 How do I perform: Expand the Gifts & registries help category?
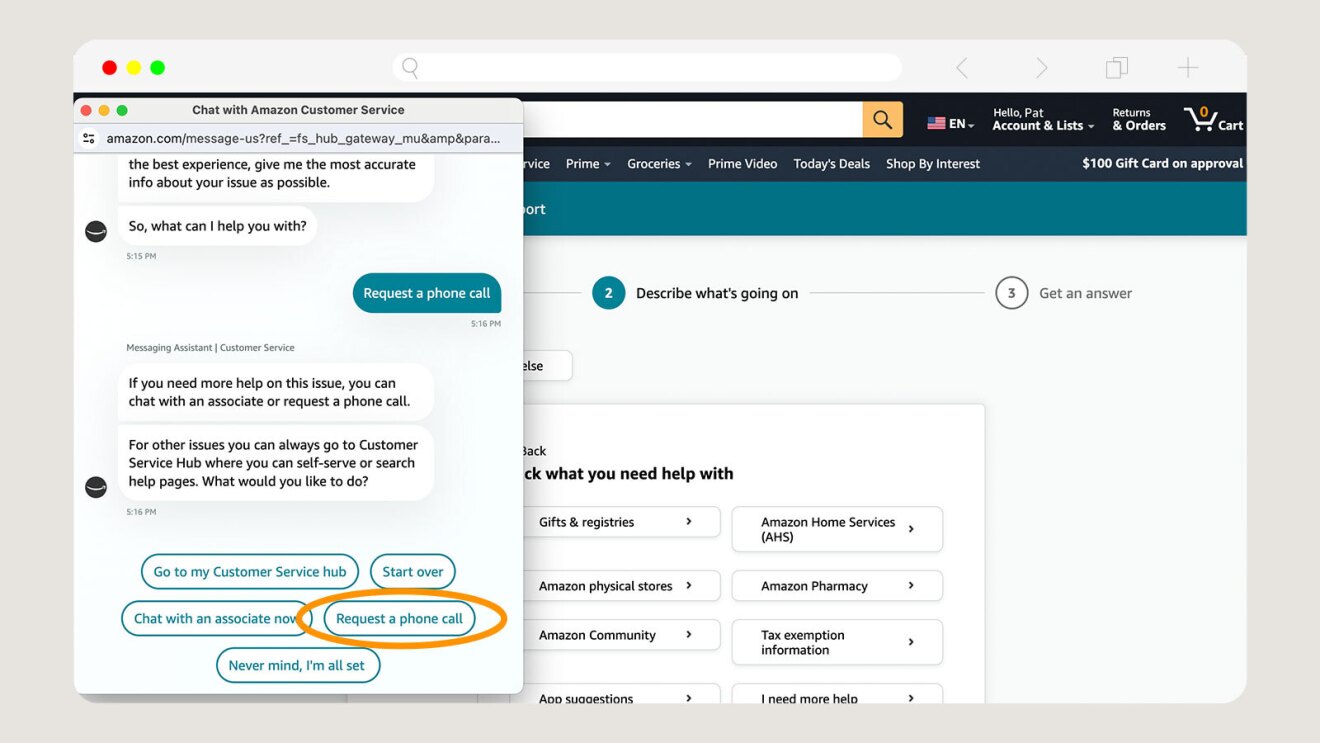[620, 521]
